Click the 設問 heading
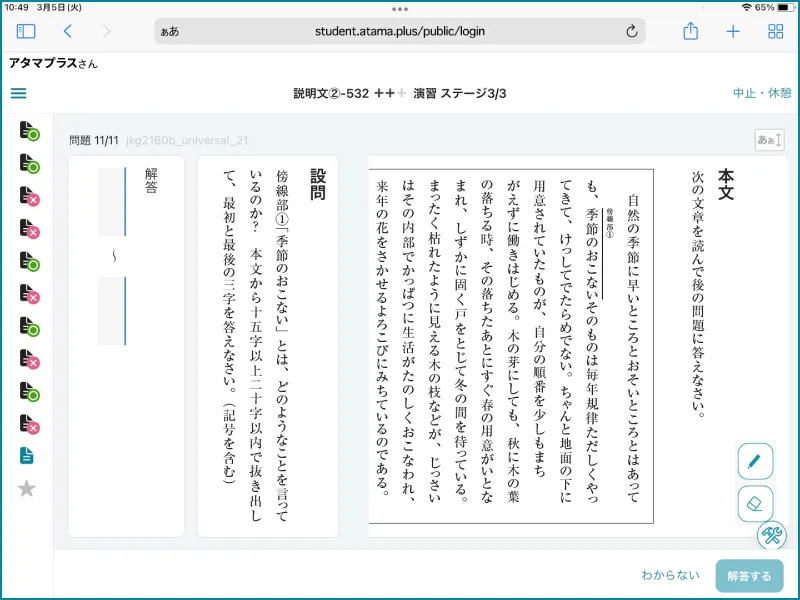 [x=318, y=184]
